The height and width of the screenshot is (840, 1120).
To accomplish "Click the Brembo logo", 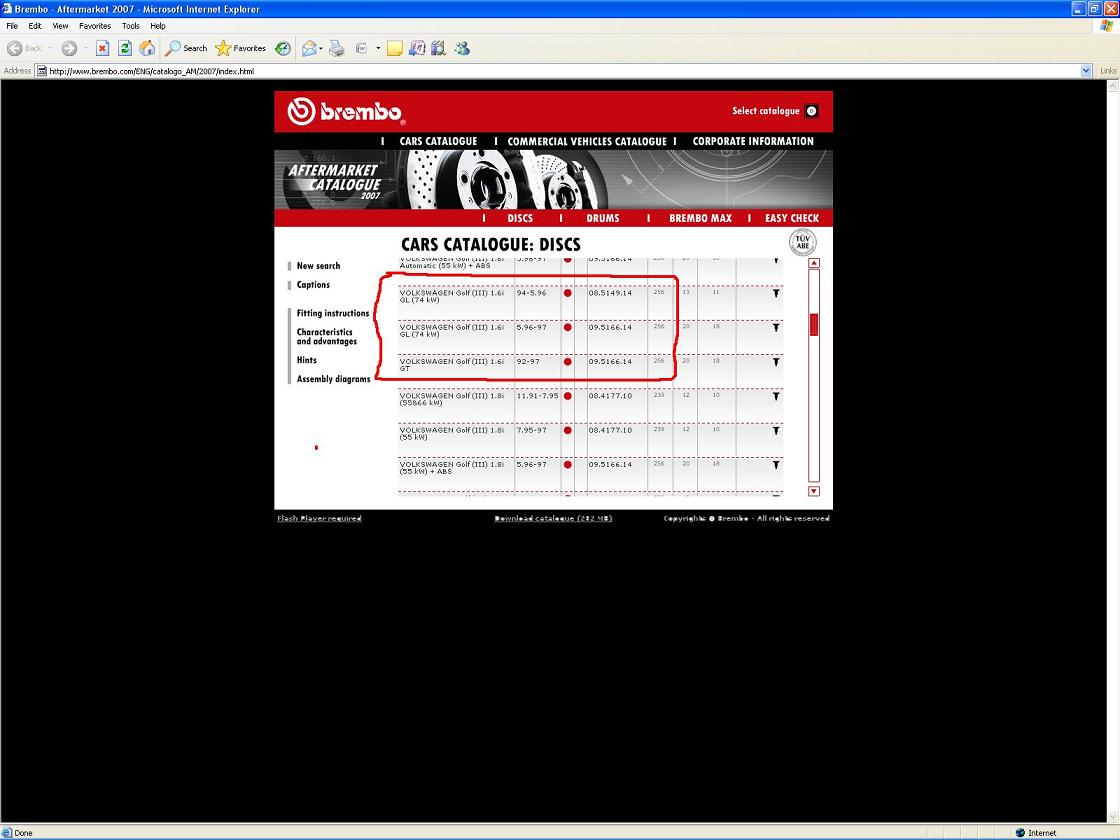I will point(346,111).
